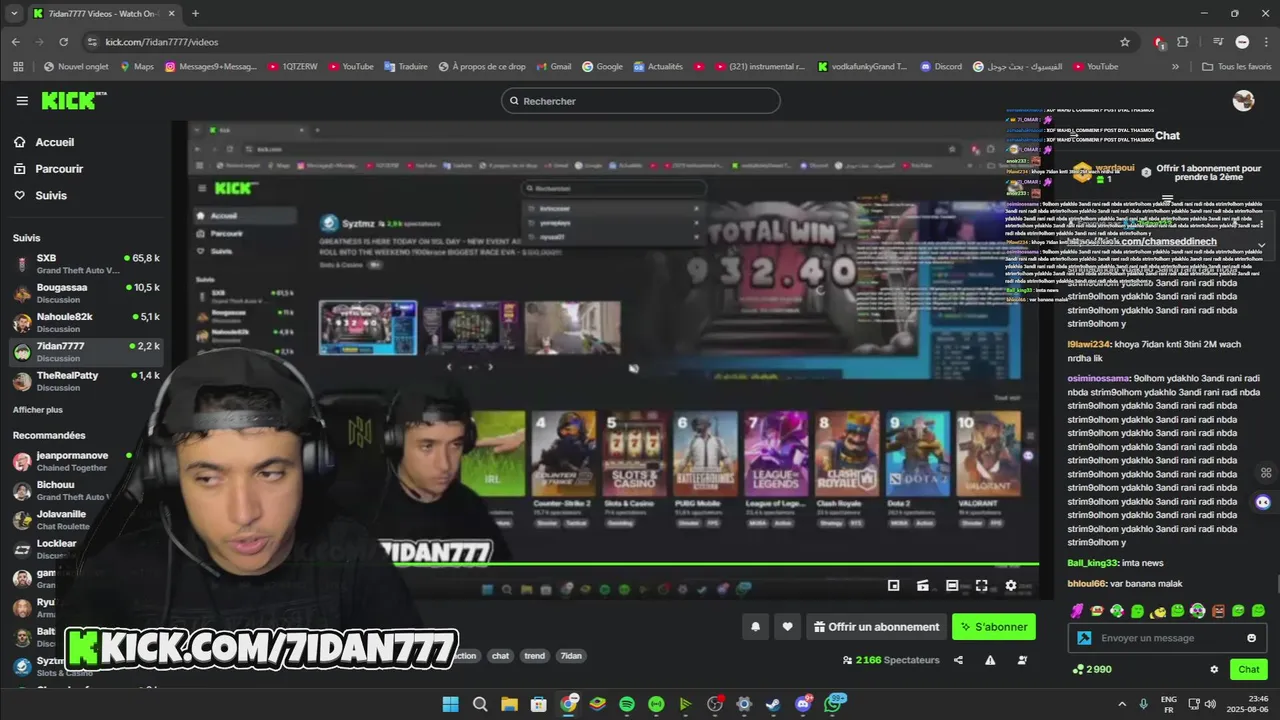Click the volume icon in system tray
The image size is (1280, 720).
(x=1210, y=704)
